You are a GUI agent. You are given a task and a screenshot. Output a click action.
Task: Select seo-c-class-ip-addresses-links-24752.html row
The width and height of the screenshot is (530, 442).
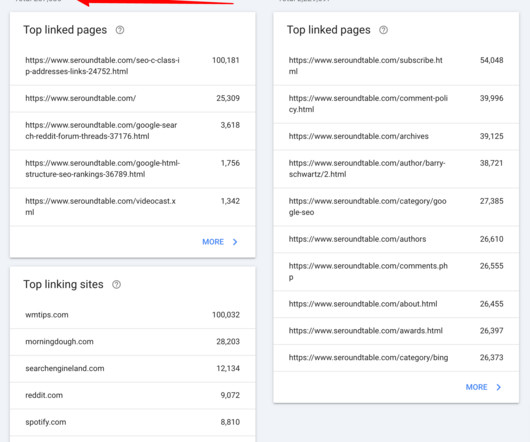click(x=132, y=66)
